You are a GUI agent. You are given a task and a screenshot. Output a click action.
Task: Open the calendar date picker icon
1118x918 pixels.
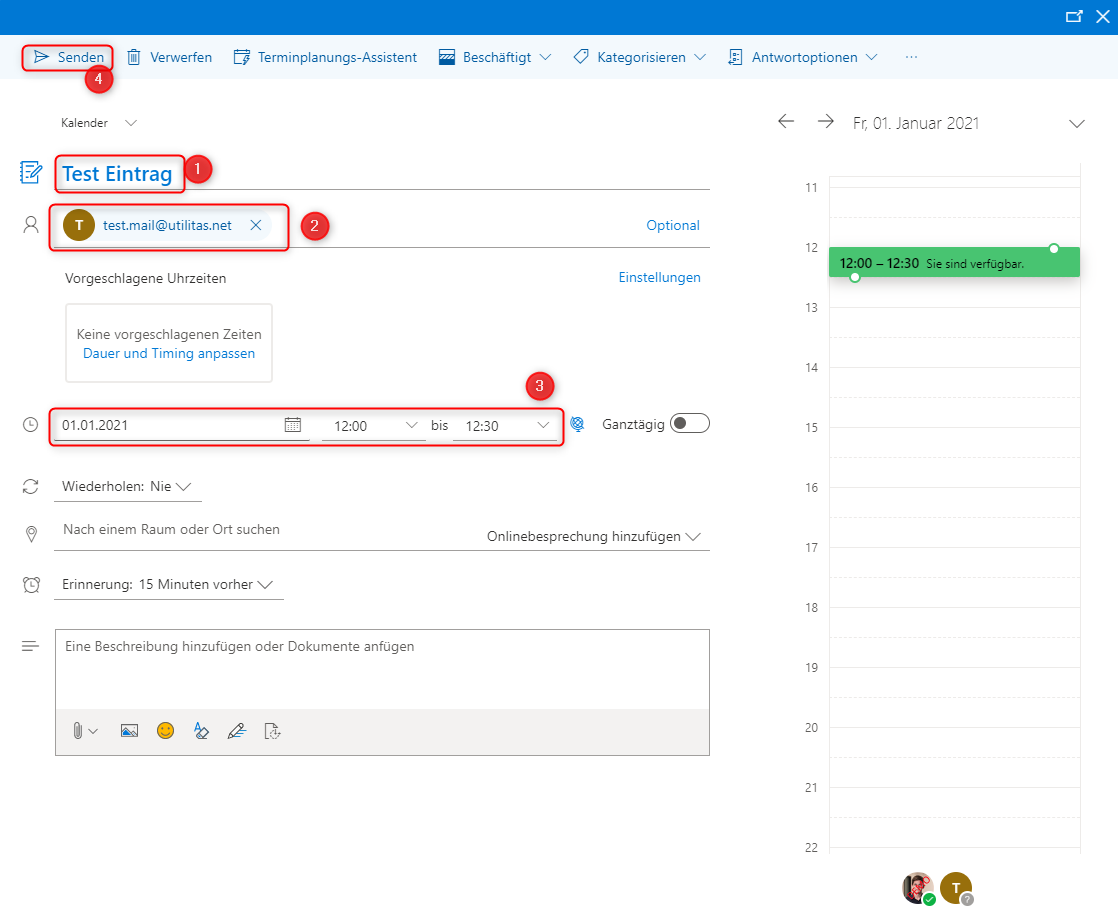click(x=293, y=425)
